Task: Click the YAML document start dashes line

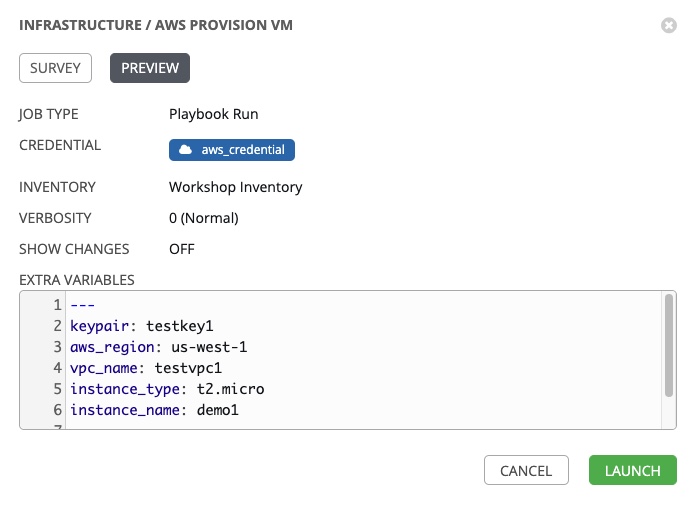Action: point(82,305)
